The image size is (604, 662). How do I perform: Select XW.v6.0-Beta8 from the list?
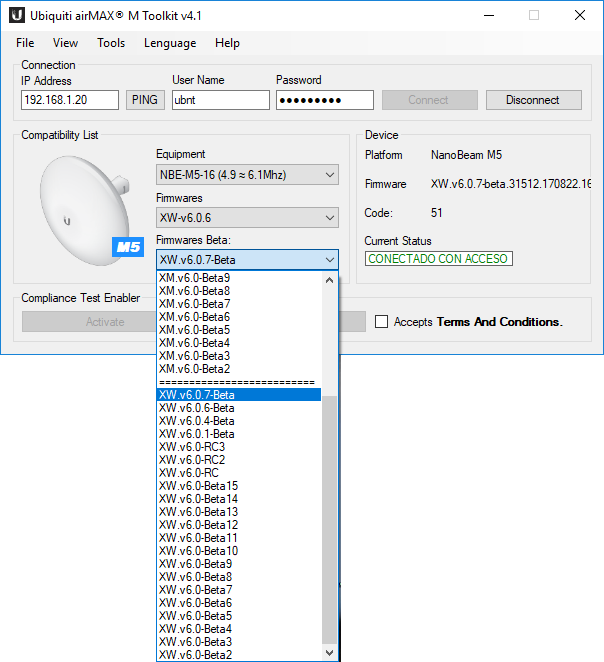tap(239, 577)
